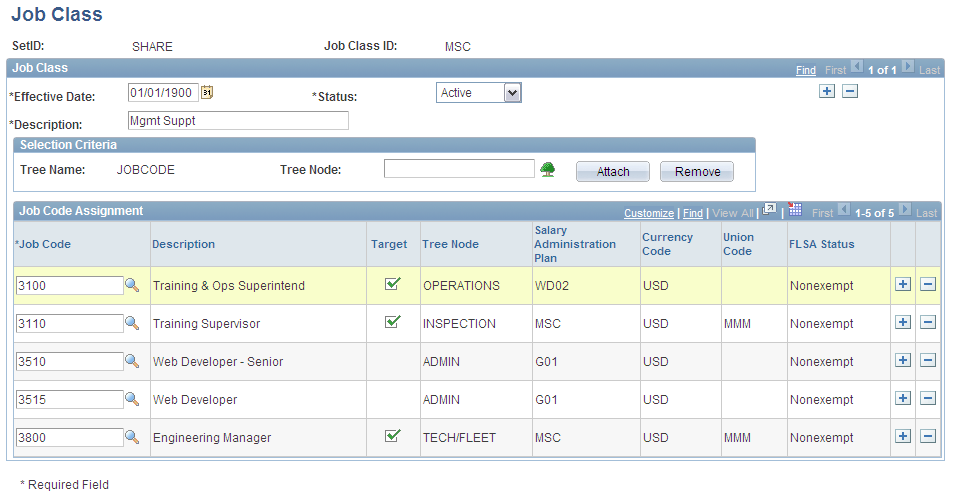Open Job Code Assignment grid in new window
The width and height of the screenshot is (956, 492).
coord(769,210)
